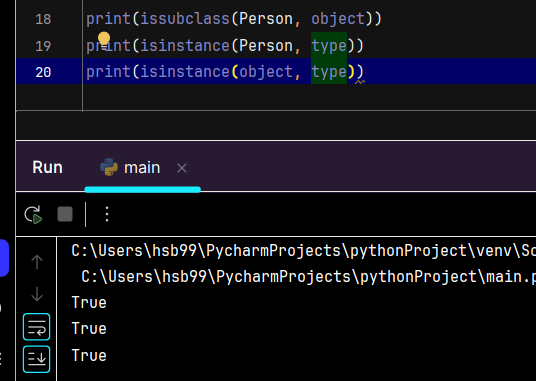Click line number 18 in the gutter
This screenshot has width=536, height=381.
click(43, 19)
